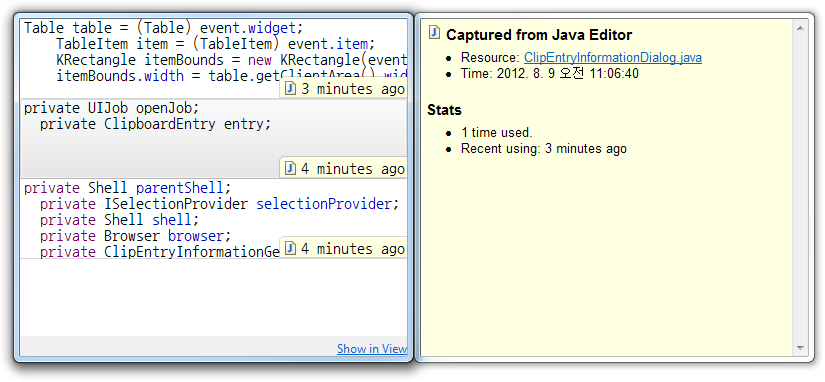Click the 'Recent using: 3 minutes ago' line
Screen dimensions: 825x382
click(544, 149)
